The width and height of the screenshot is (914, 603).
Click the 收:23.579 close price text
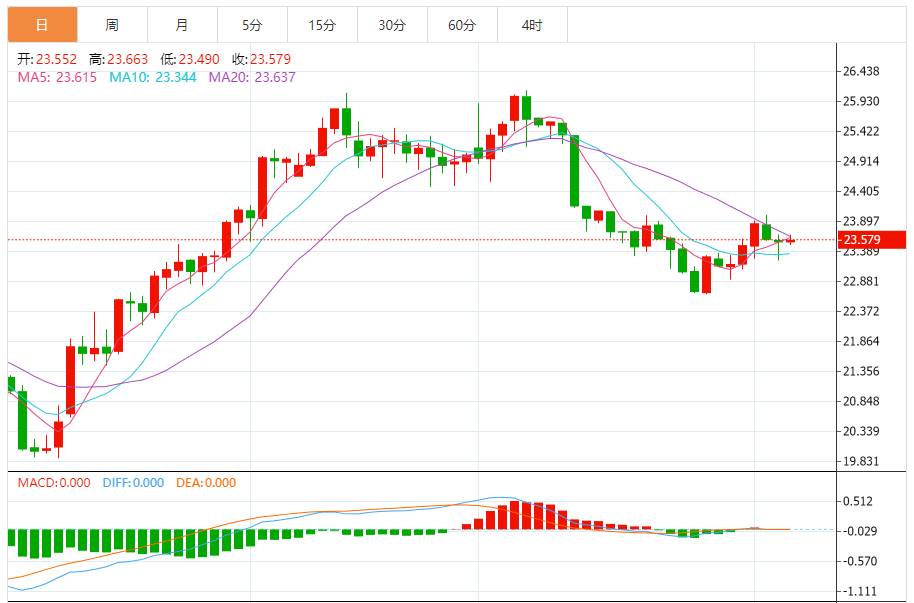261,59
